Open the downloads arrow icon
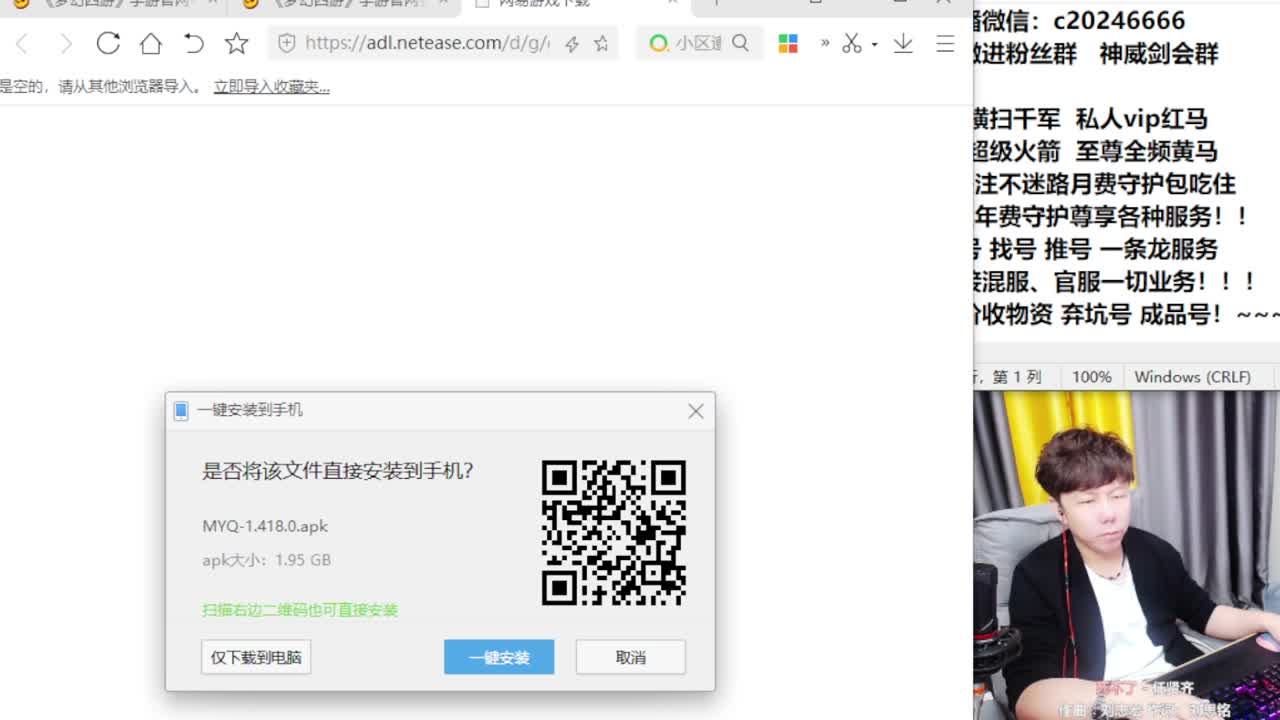The height and width of the screenshot is (720, 1280). (x=903, y=43)
